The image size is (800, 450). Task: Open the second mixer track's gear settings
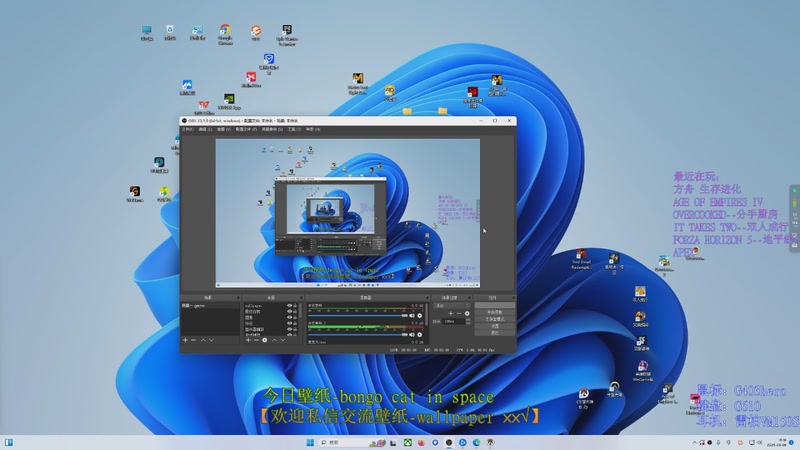[420, 334]
